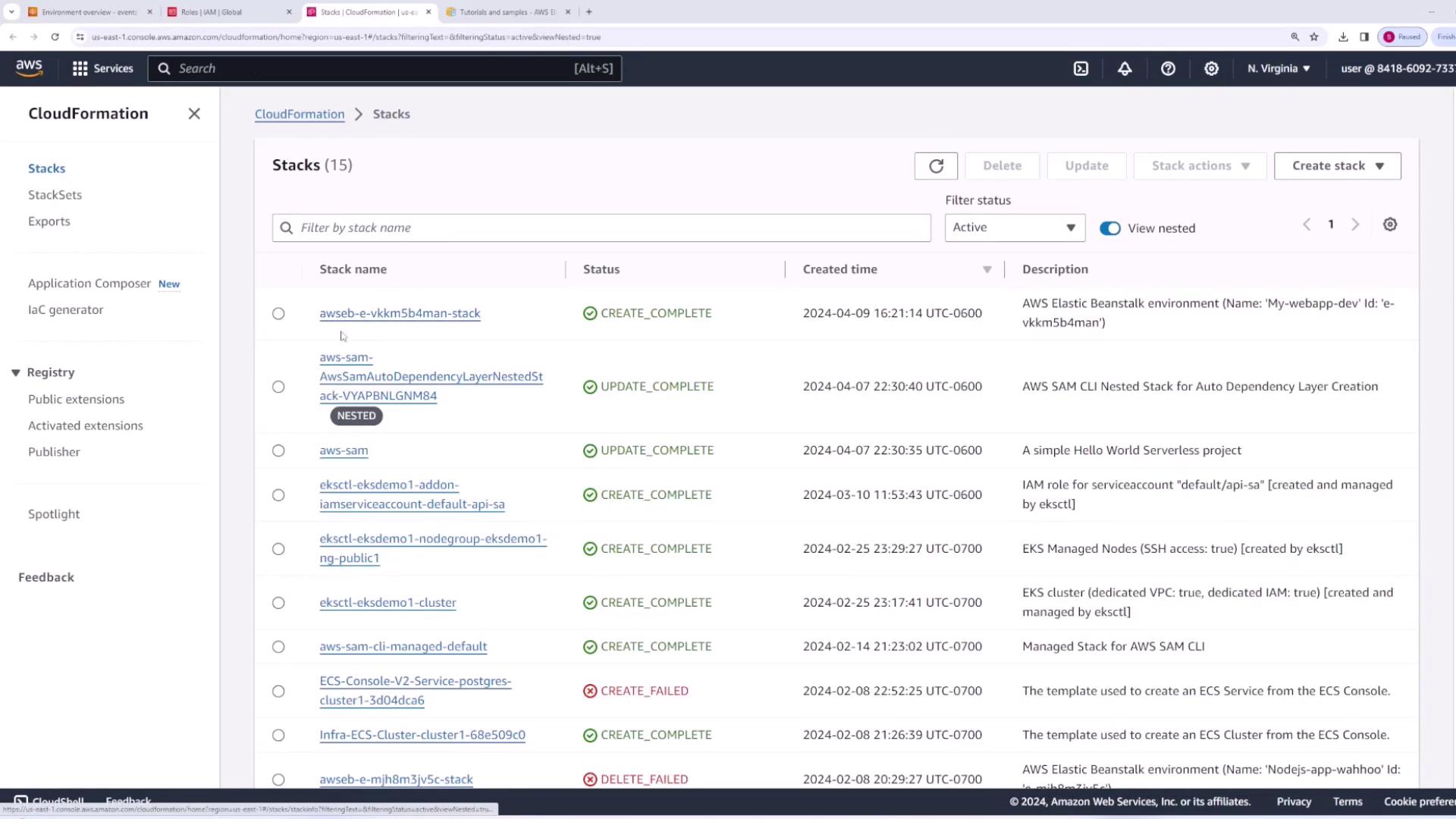Toggle the View nested switch

click(1109, 228)
